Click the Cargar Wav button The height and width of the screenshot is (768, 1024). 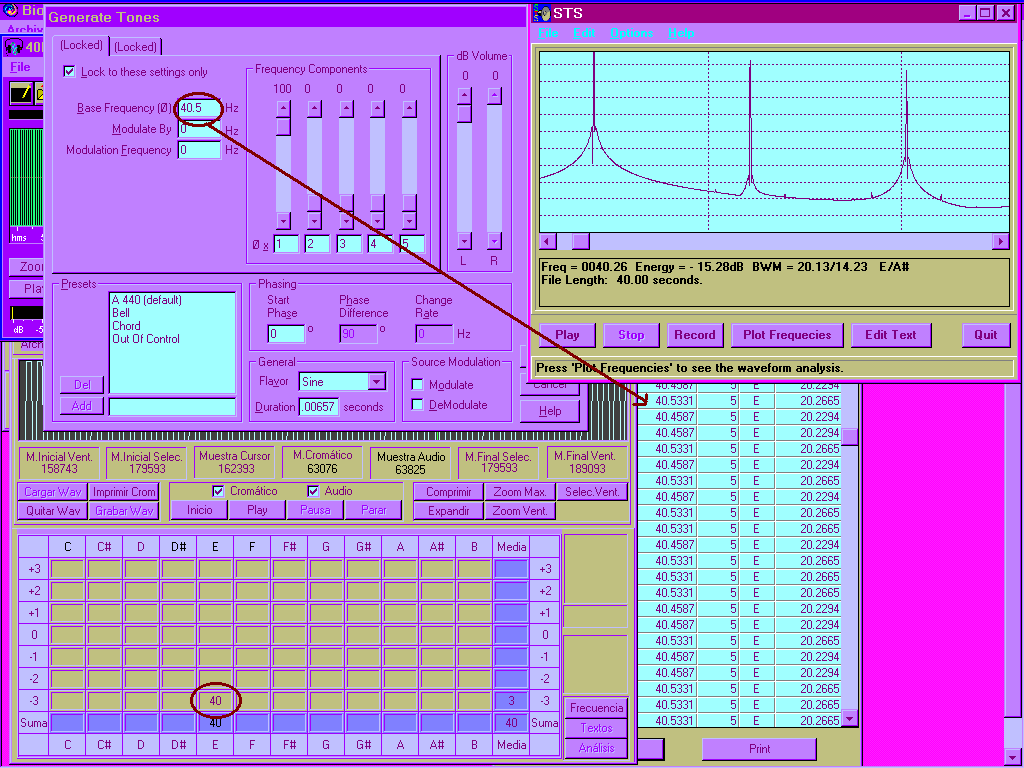pyautogui.click(x=52, y=492)
